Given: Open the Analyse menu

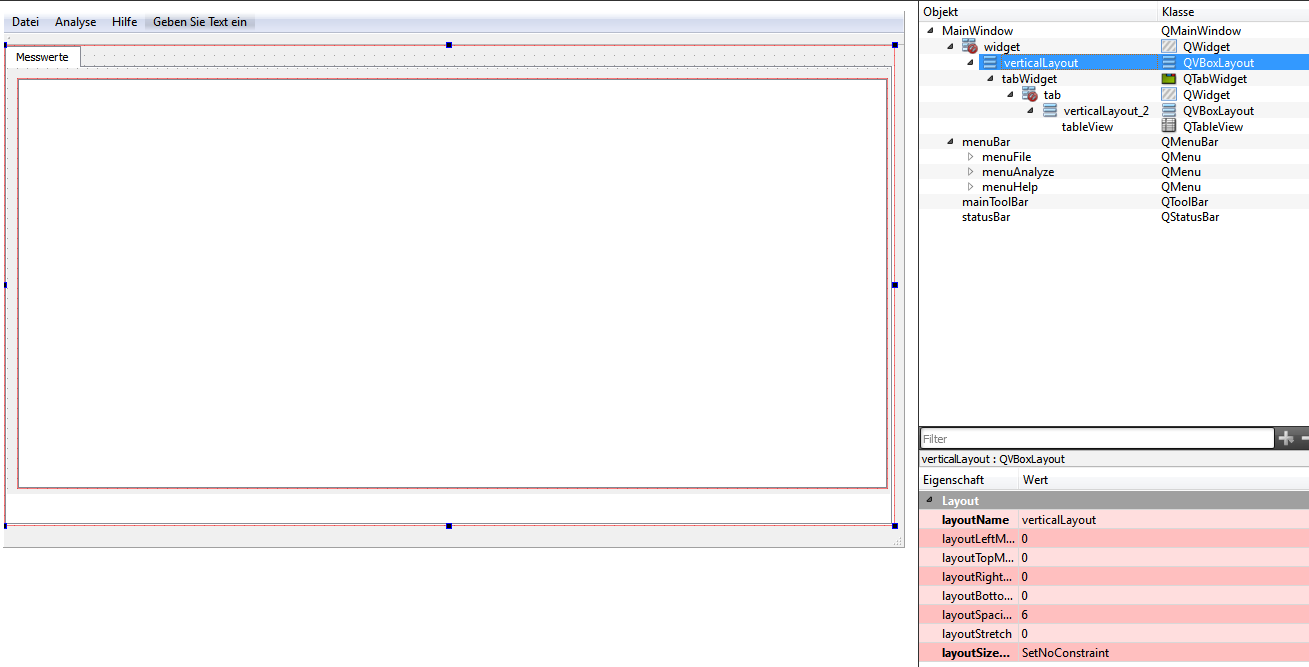Looking at the screenshot, I should [76, 22].
